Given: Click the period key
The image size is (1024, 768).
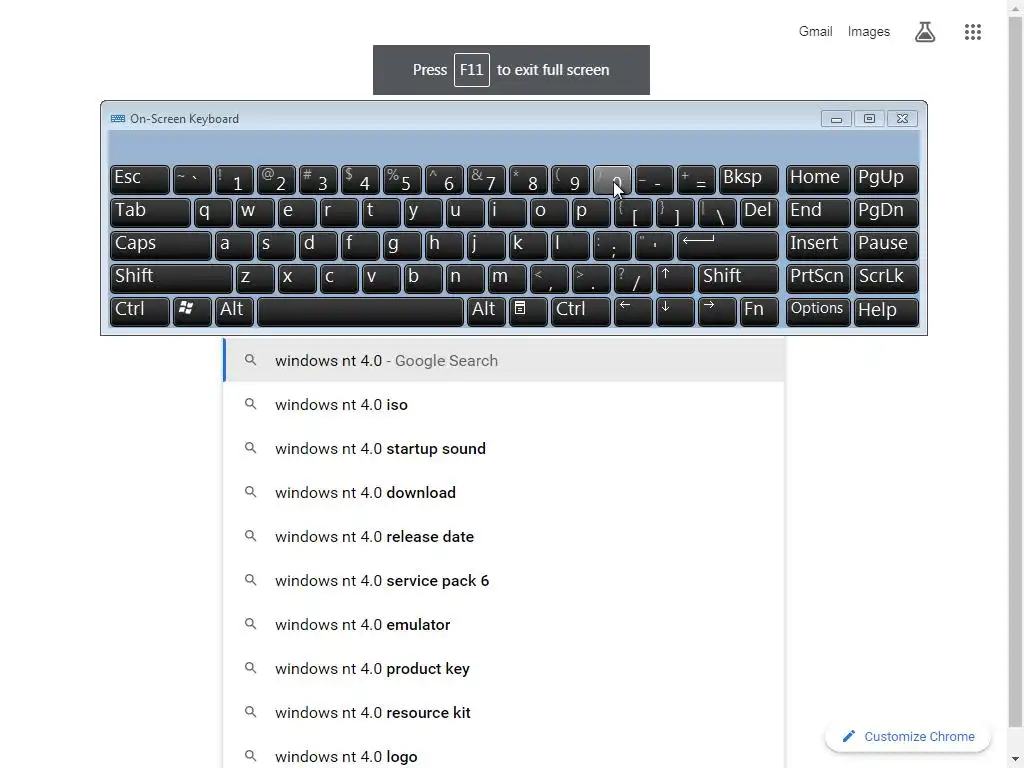Looking at the screenshot, I should [x=591, y=278].
